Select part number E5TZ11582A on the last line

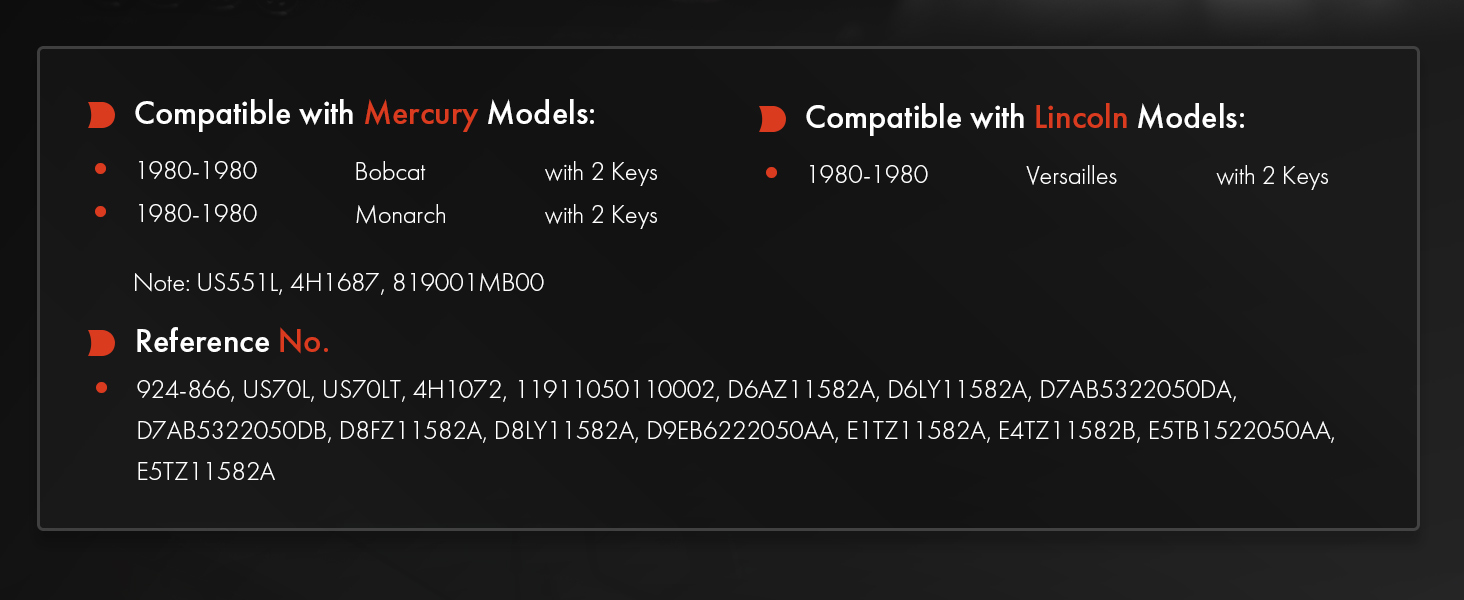[205, 472]
